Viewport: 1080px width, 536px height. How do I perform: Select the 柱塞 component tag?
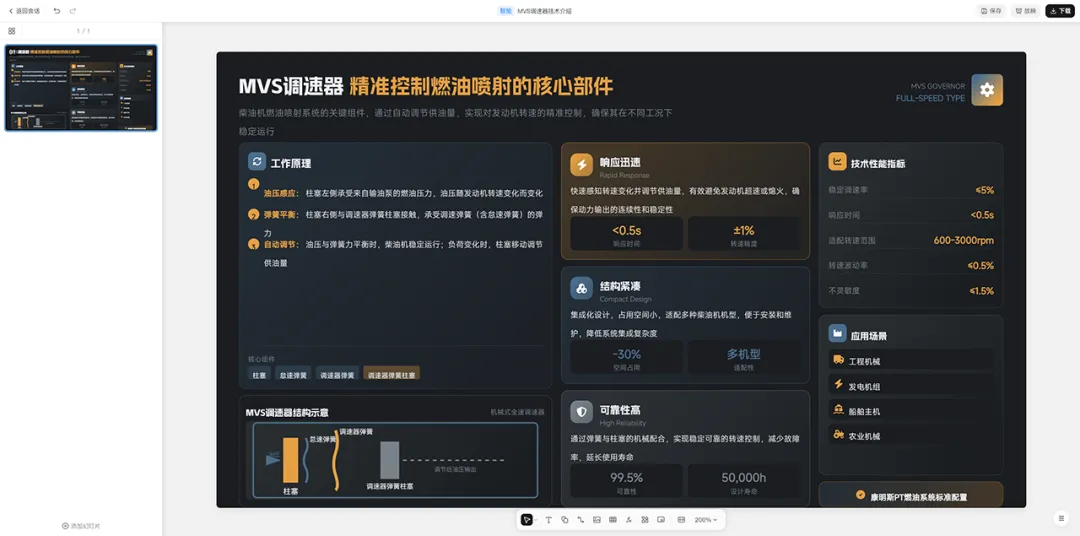coord(259,375)
